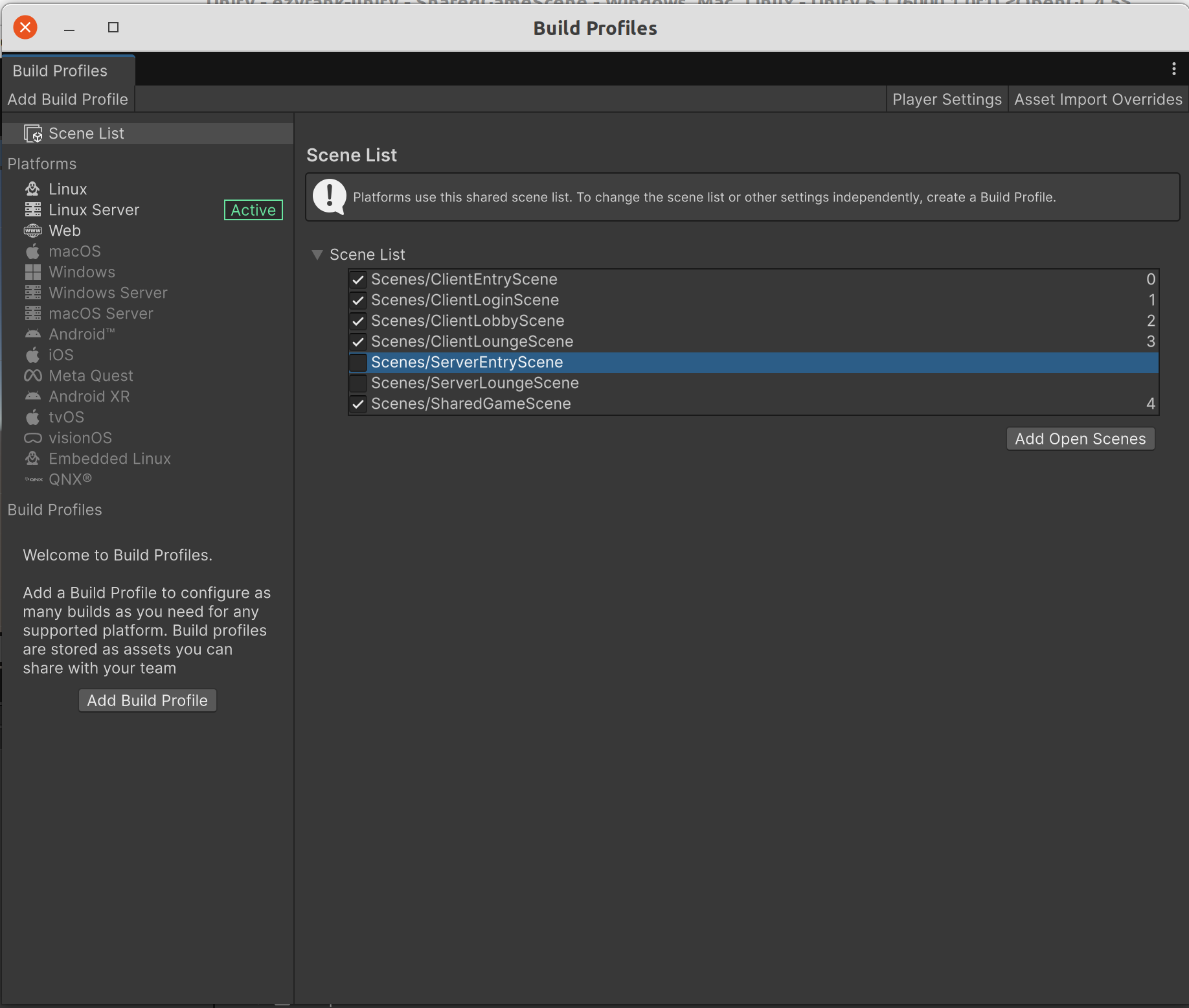Viewport: 1189px width, 1008px height.
Task: Open Player Settings
Action: [946, 99]
